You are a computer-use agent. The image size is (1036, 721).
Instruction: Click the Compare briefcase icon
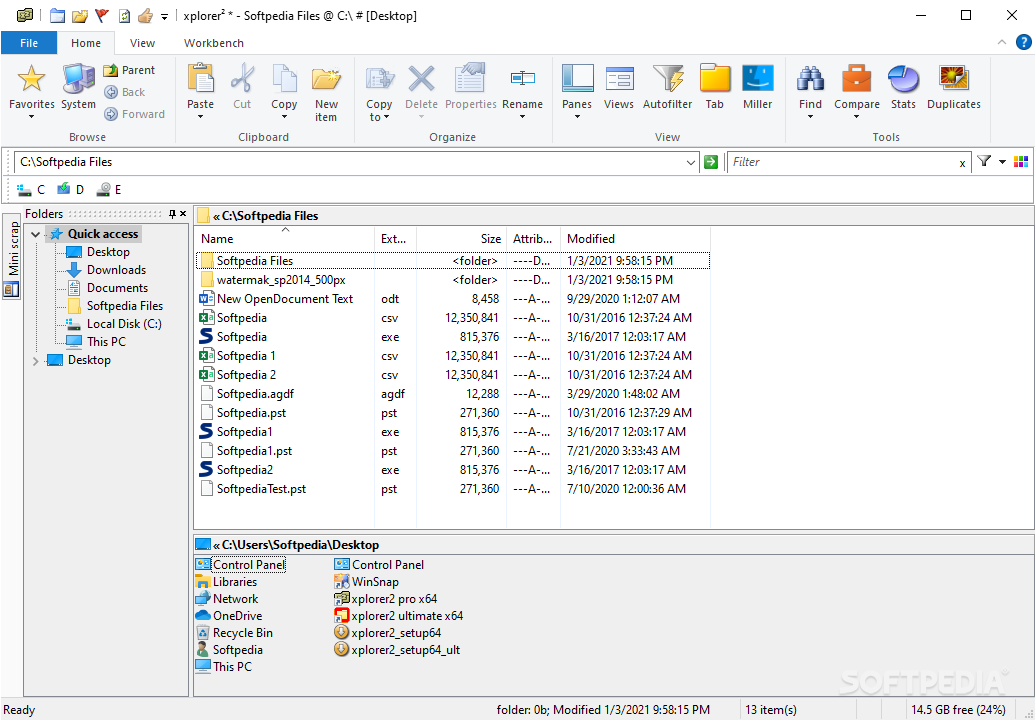click(856, 79)
